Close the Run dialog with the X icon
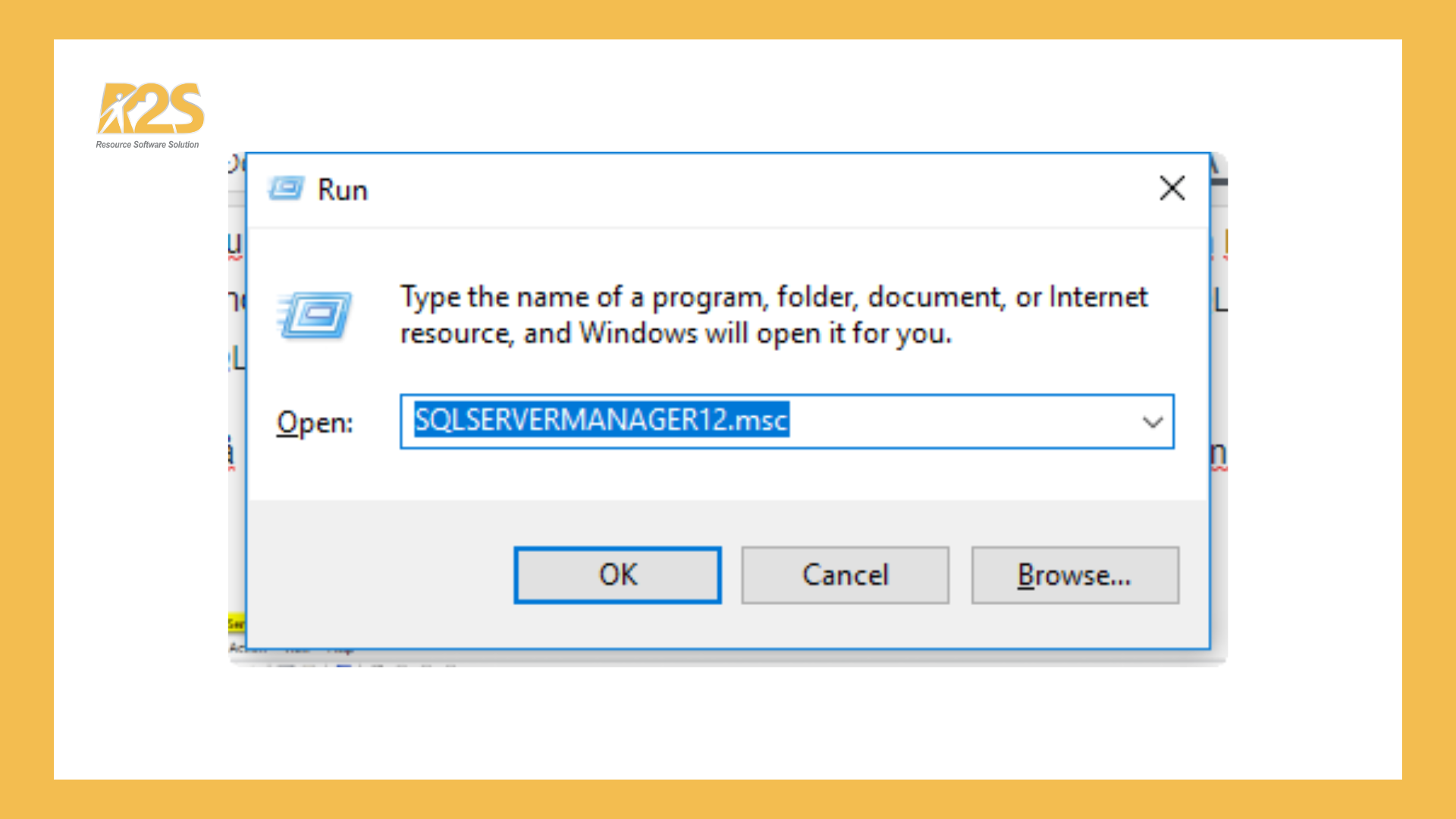The width and height of the screenshot is (1456, 819). (1172, 189)
